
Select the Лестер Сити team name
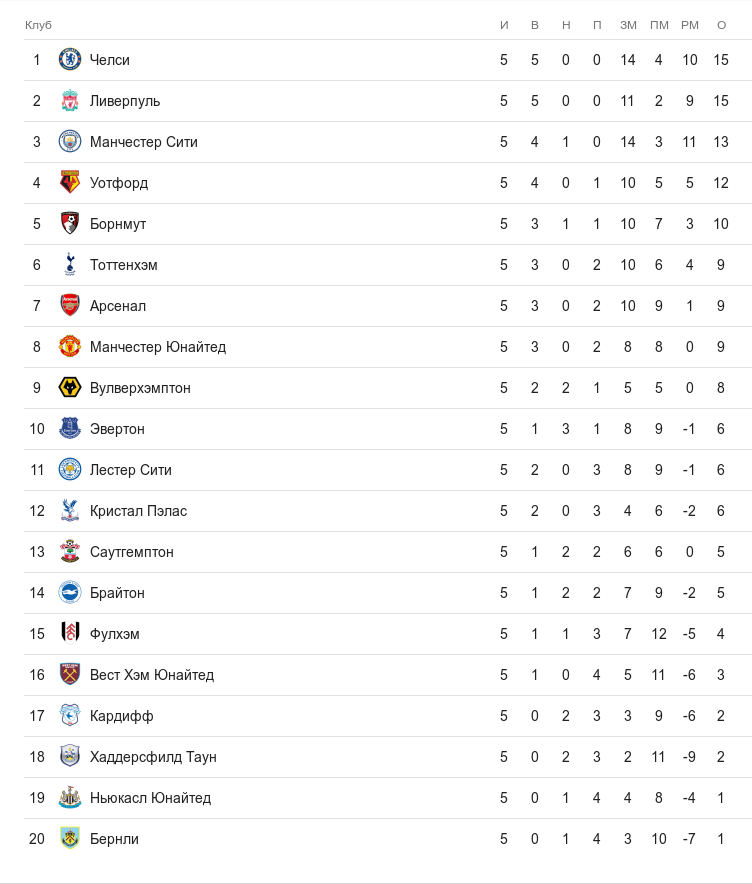(131, 470)
